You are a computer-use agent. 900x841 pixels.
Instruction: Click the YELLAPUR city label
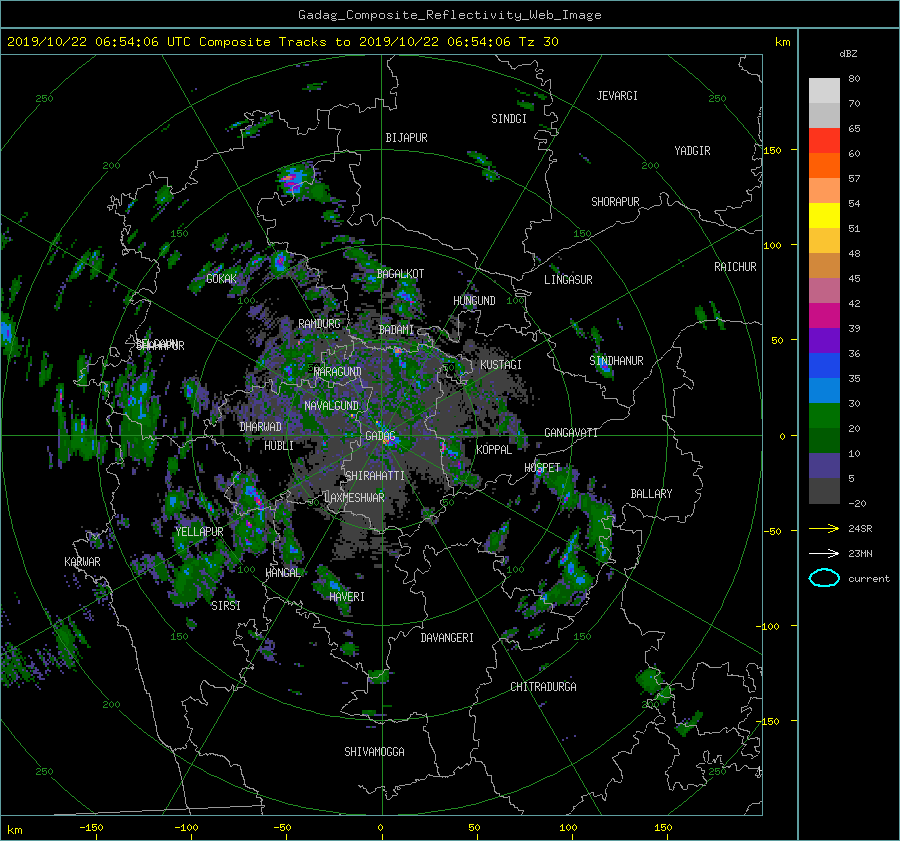click(x=199, y=532)
